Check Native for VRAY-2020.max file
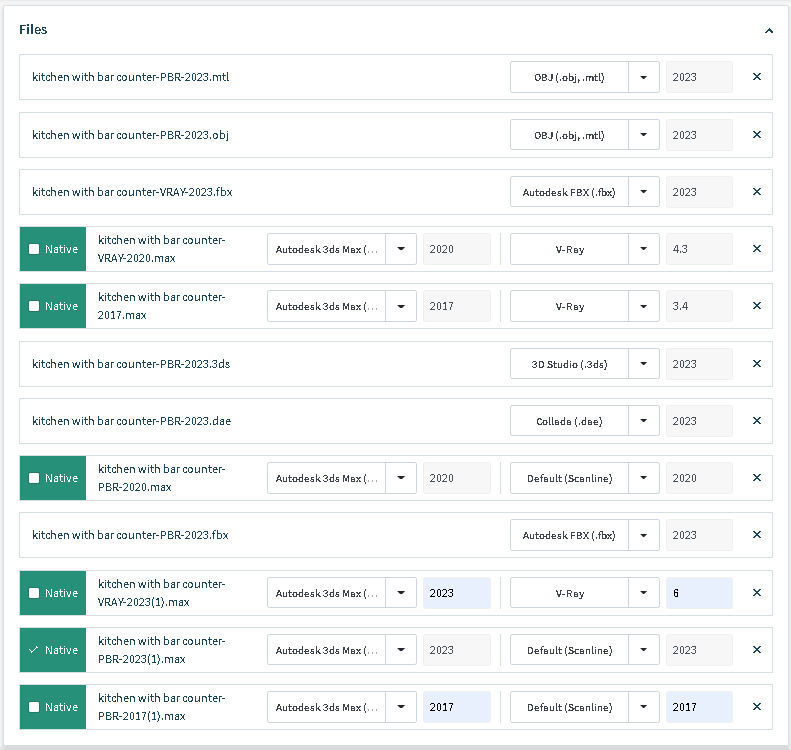Viewport: 791px width, 750px height. click(34, 249)
